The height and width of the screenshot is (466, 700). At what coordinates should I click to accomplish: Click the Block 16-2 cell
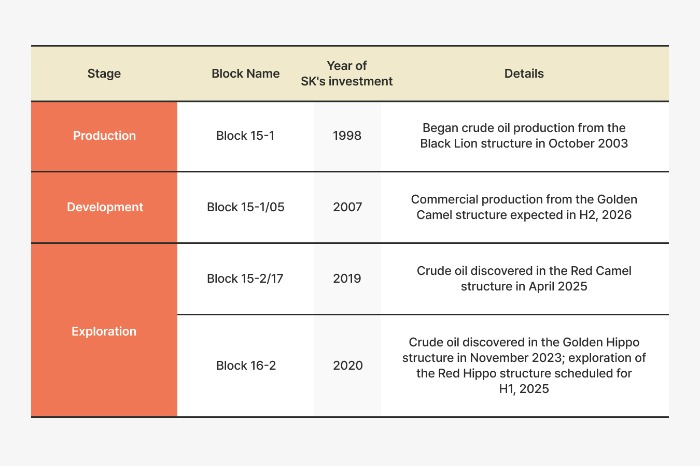click(x=246, y=366)
